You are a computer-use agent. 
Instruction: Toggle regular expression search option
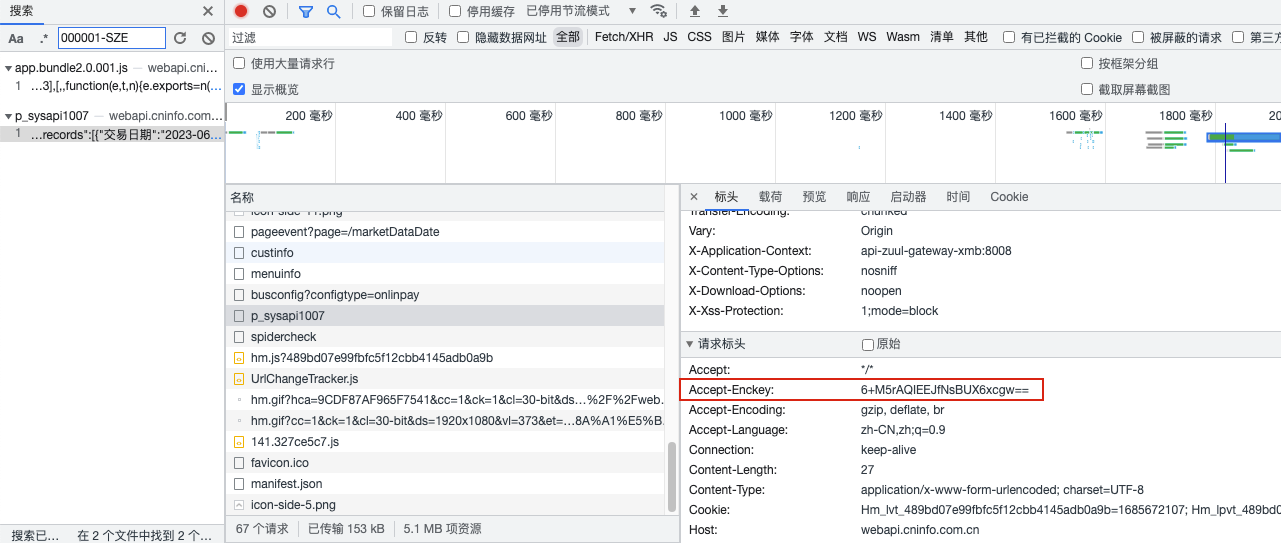[43, 39]
